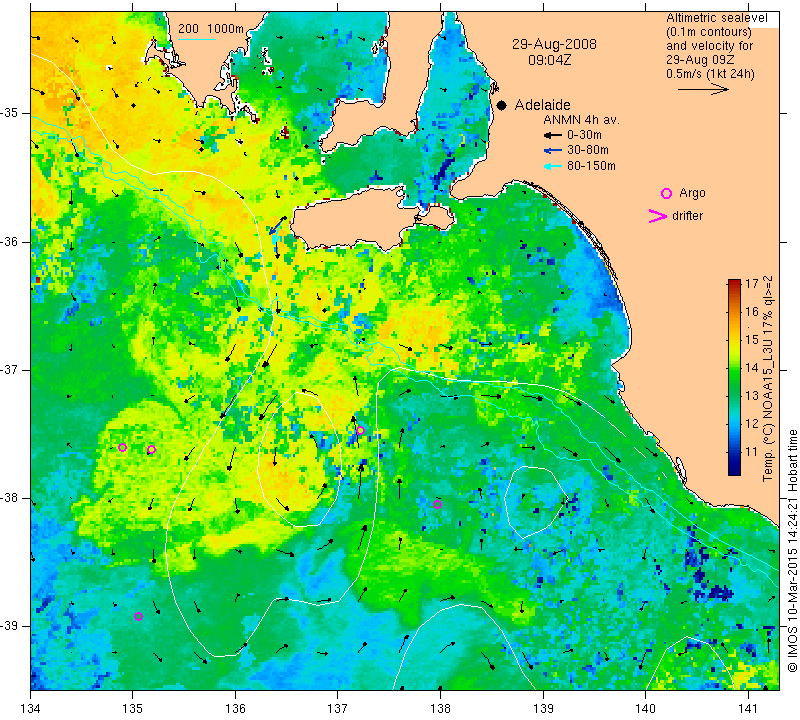Click the longitude axis label 141
The image size is (800, 720).
pos(748,709)
